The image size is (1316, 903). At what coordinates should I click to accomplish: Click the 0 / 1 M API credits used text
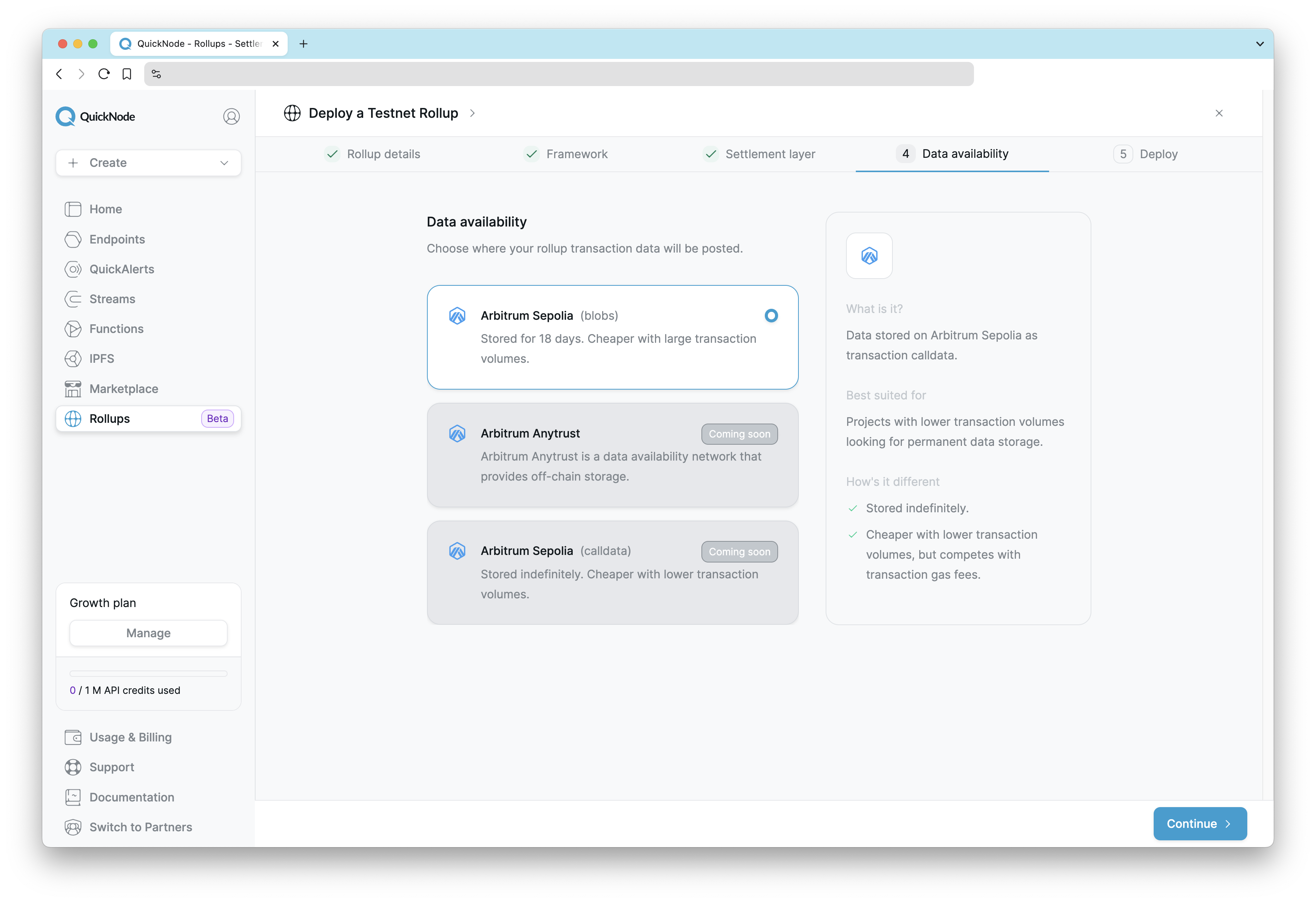pyautogui.click(x=125, y=690)
